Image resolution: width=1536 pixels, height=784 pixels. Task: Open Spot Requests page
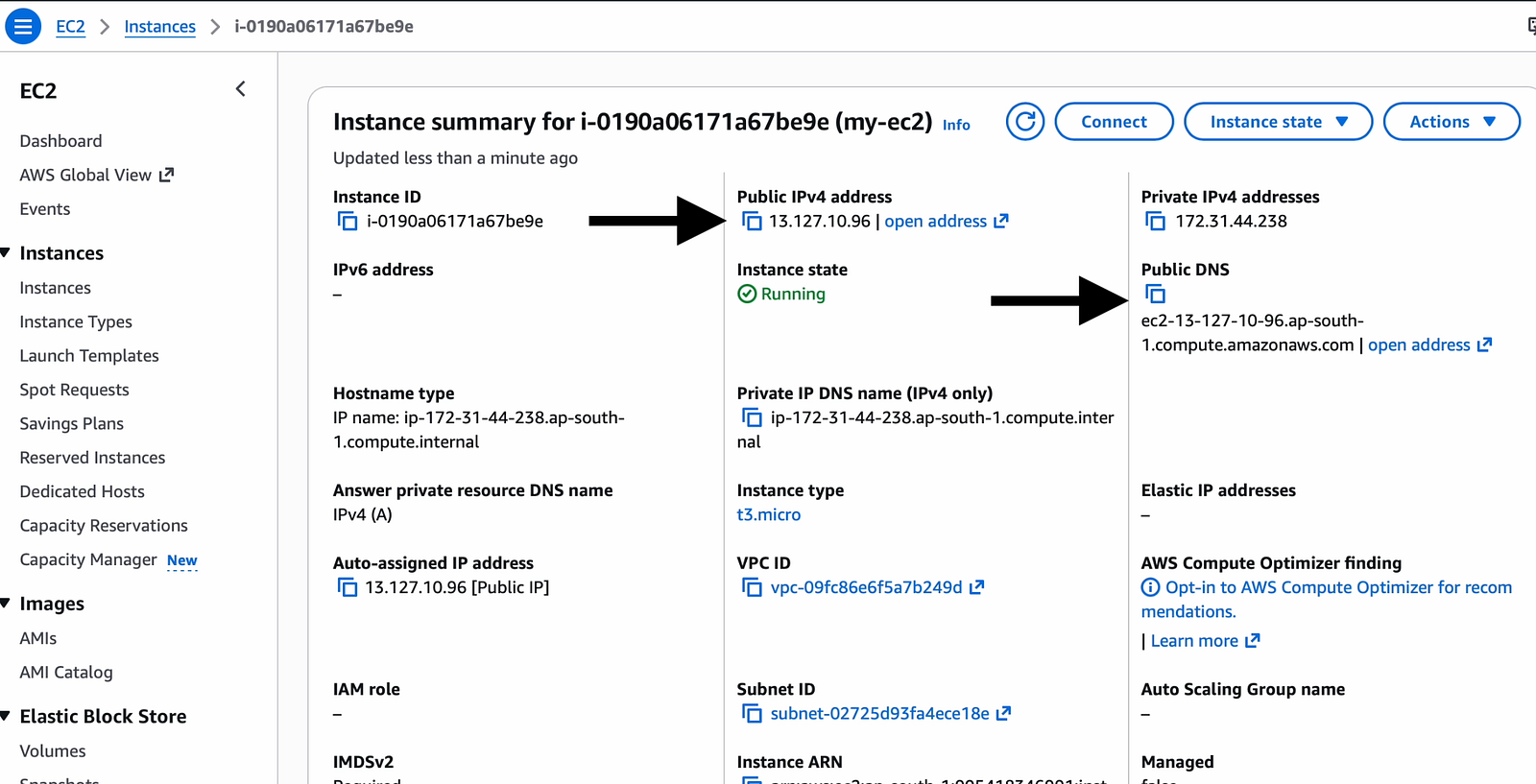click(74, 390)
